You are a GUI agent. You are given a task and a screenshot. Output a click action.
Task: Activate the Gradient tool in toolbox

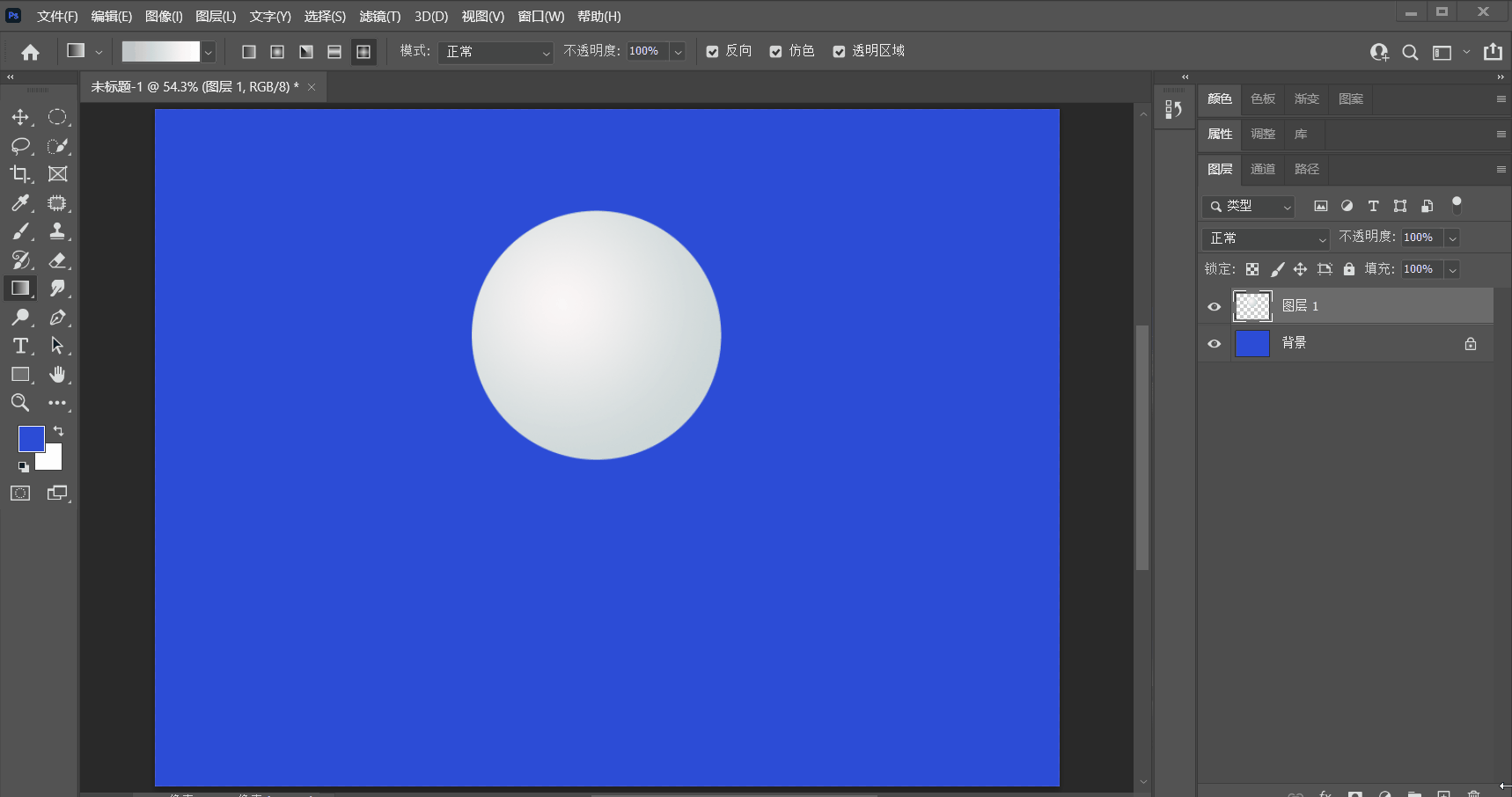pyautogui.click(x=20, y=289)
